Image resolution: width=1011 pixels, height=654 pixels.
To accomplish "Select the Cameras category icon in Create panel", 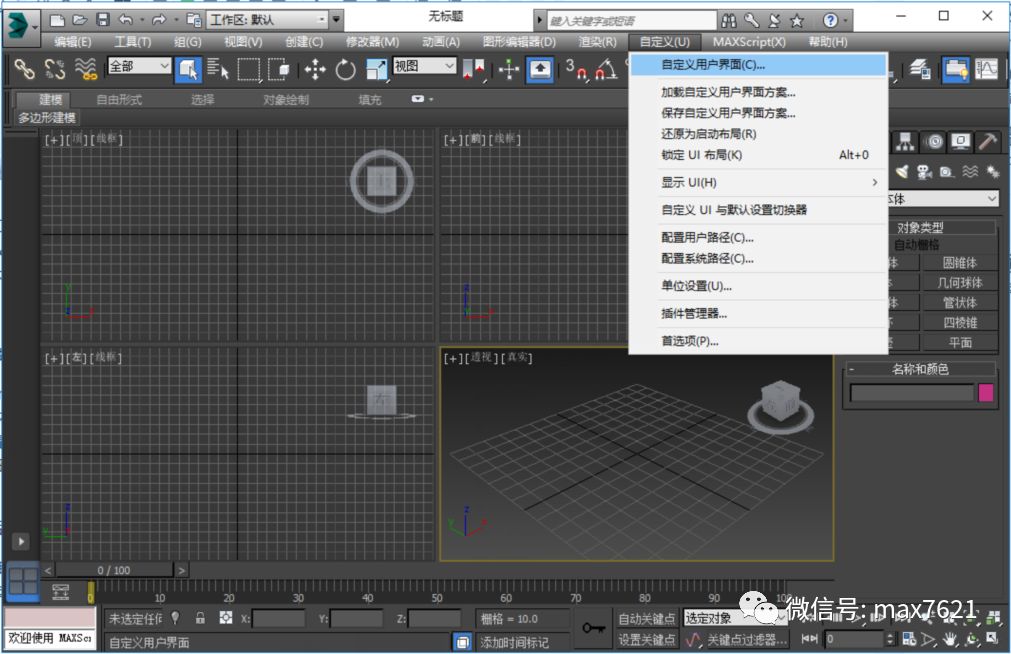I will pos(924,171).
